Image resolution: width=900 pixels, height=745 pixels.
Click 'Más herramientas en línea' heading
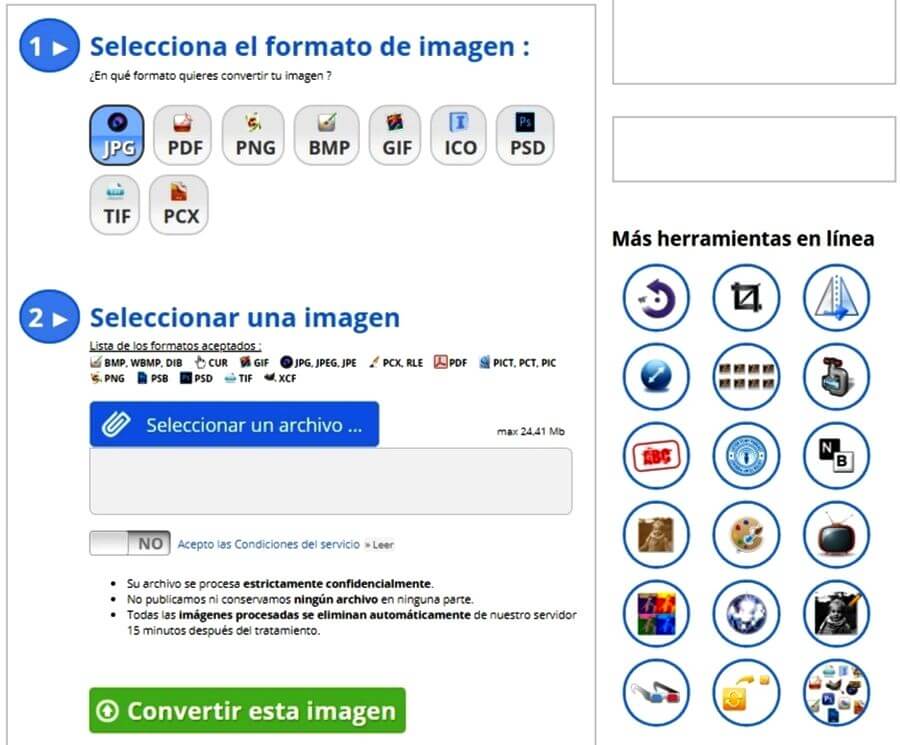coord(743,238)
